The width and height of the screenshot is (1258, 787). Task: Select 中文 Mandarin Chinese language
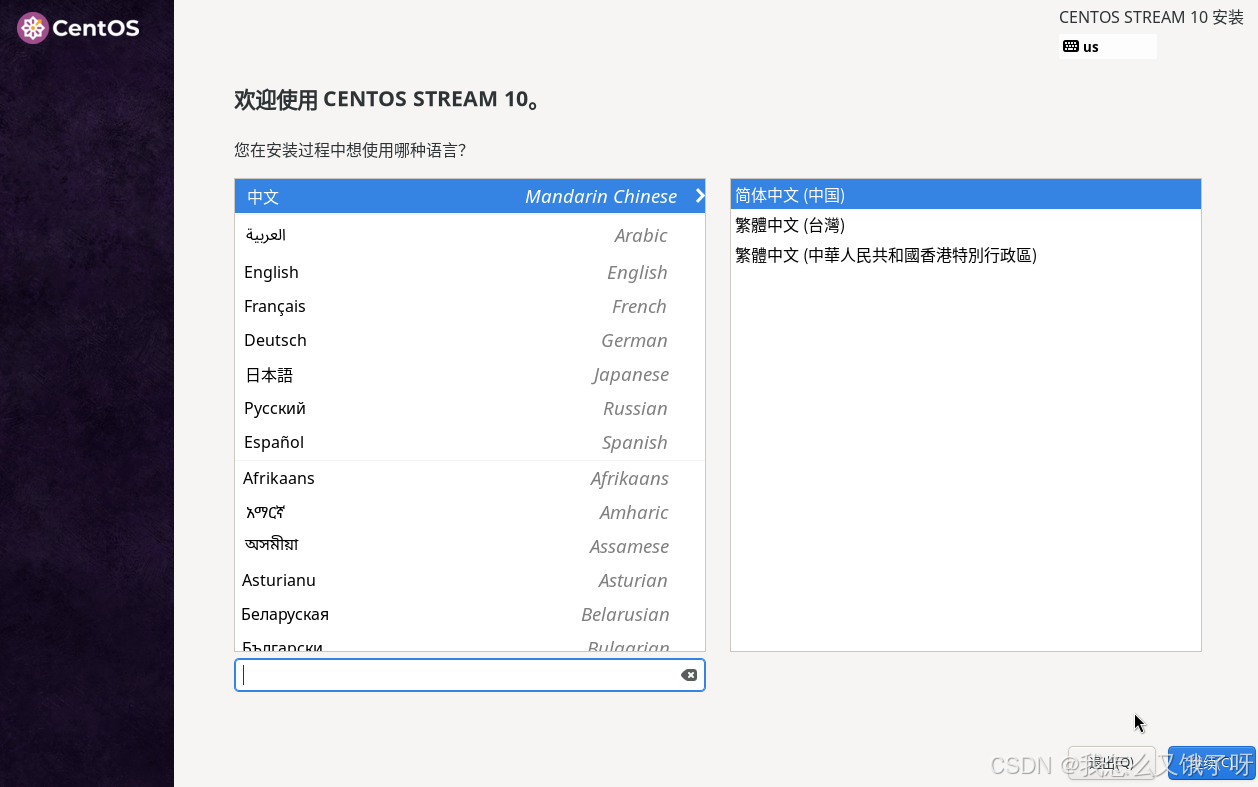click(470, 196)
